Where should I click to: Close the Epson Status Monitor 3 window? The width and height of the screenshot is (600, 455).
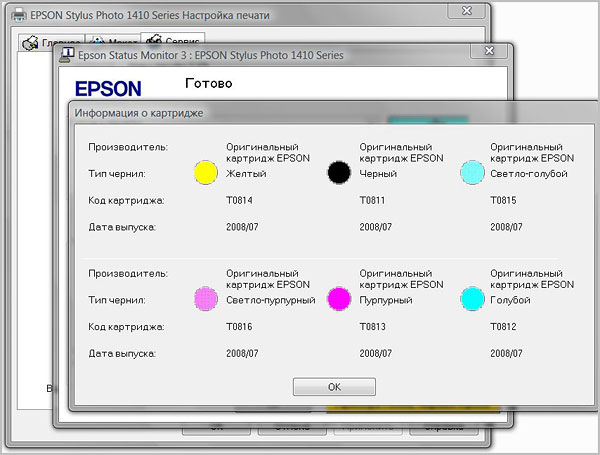pyautogui.click(x=489, y=51)
